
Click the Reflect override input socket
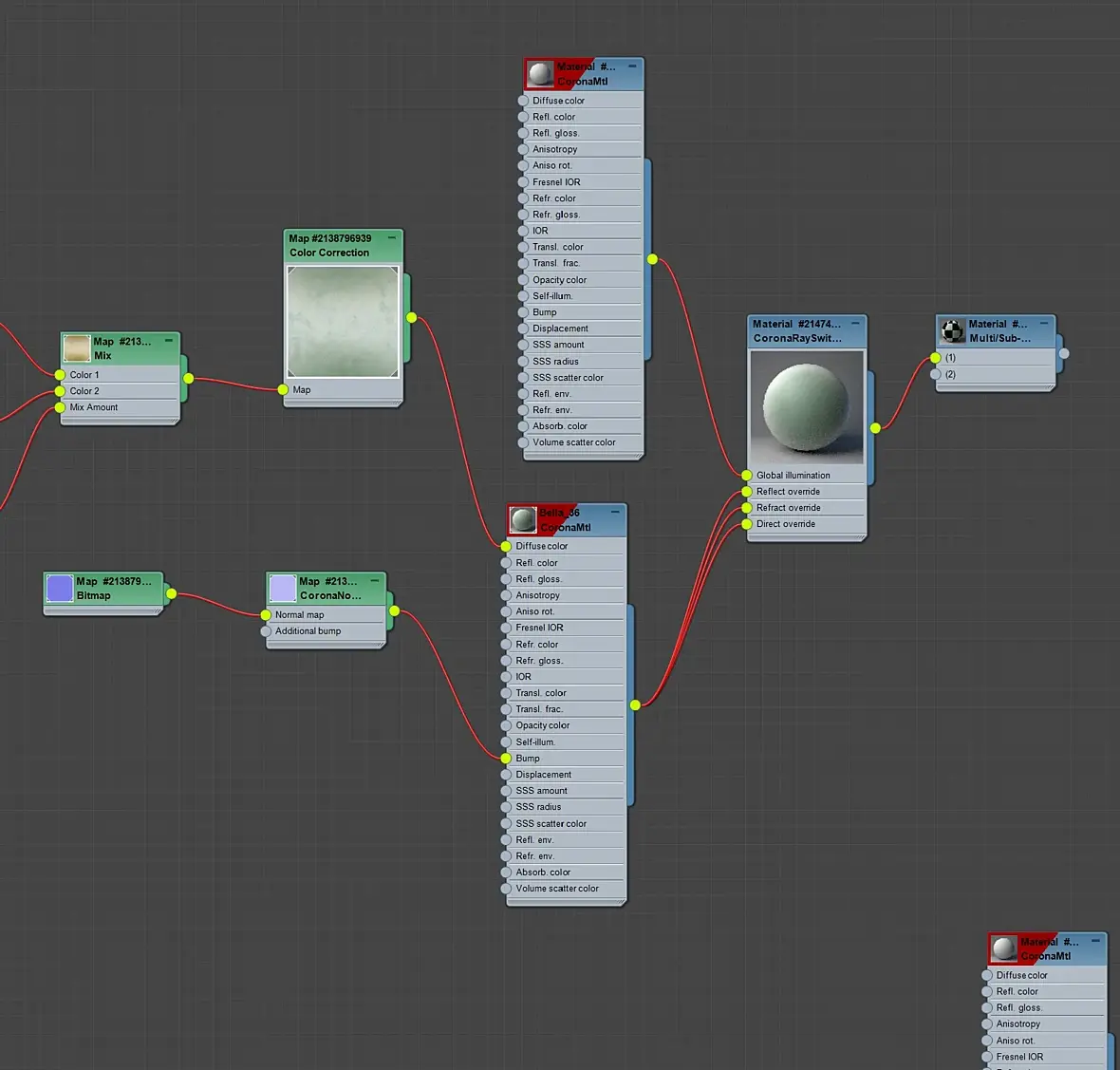[746, 492]
